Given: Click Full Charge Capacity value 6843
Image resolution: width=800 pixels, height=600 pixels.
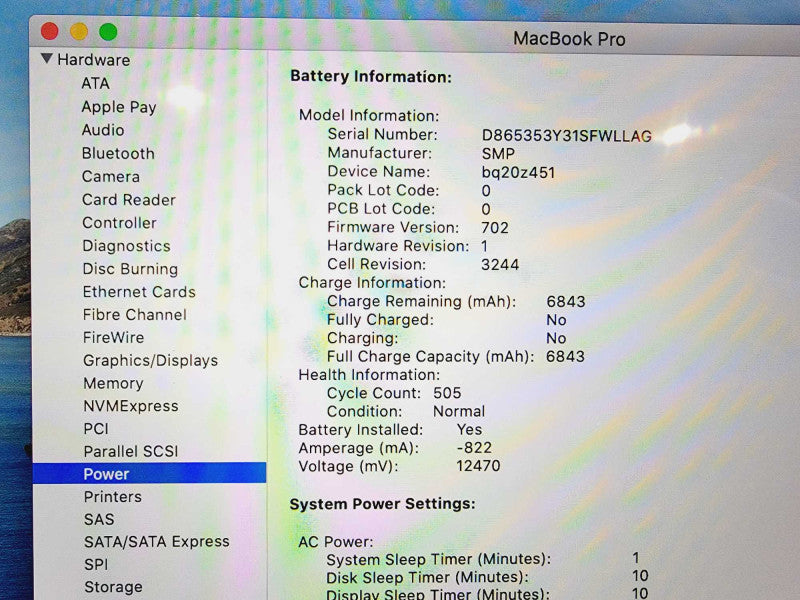Looking at the screenshot, I should coord(565,356).
